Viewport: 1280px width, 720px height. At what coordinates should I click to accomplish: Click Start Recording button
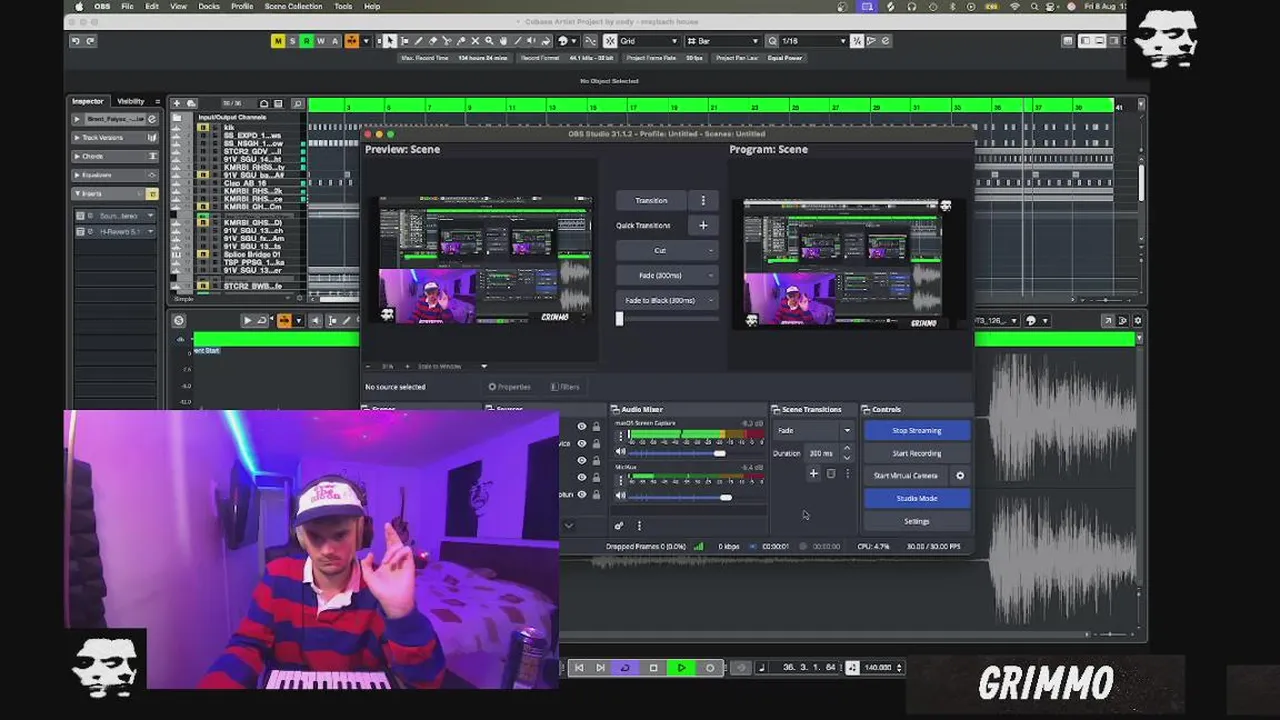point(917,453)
